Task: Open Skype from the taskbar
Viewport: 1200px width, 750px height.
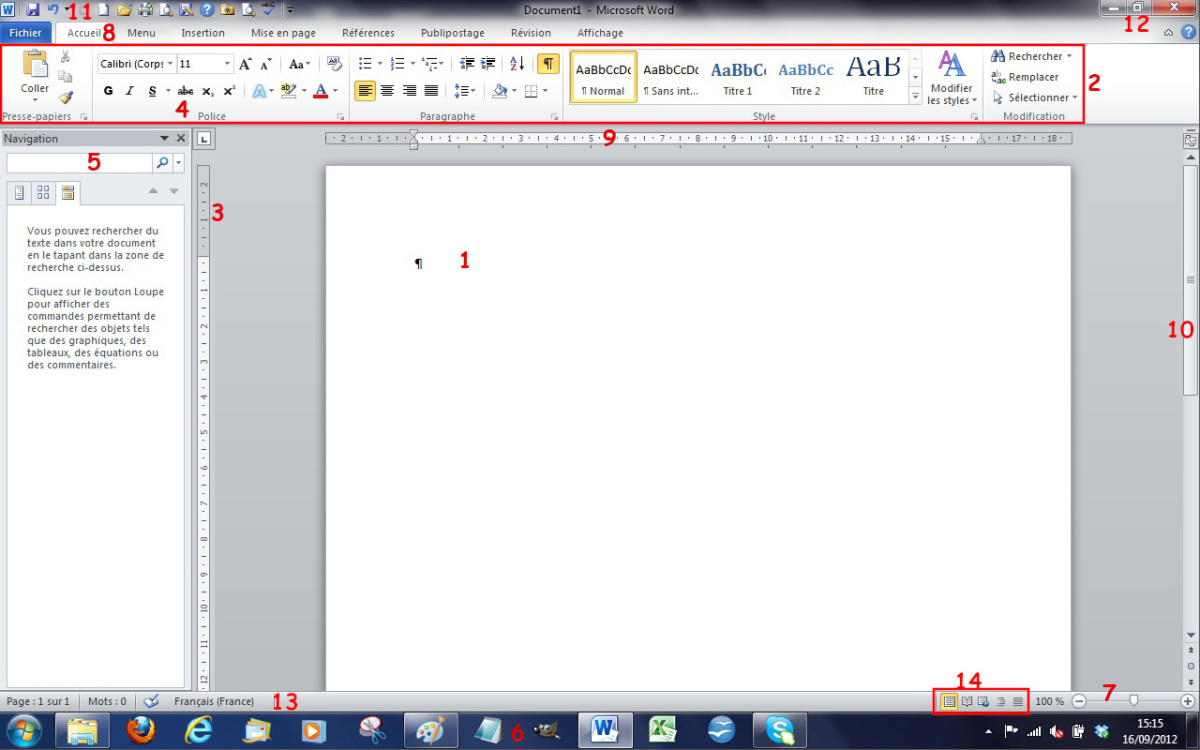Action: click(x=780, y=732)
